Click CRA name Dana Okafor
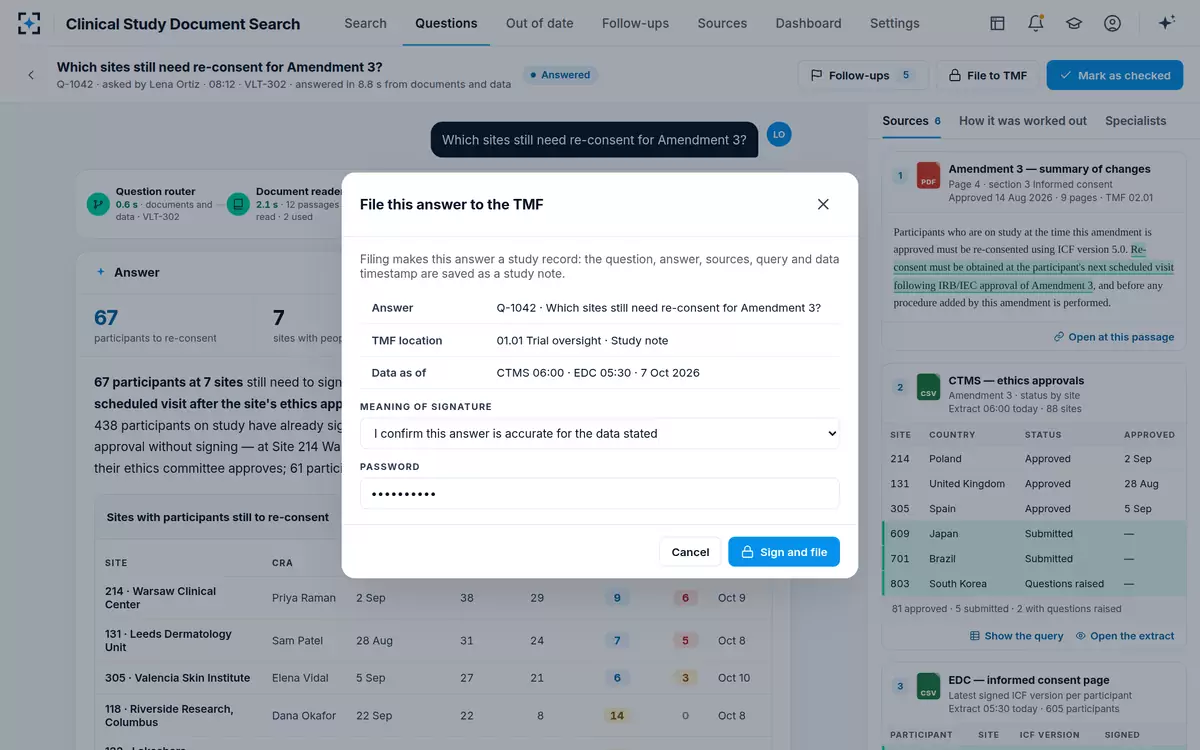1200x750 pixels. [304, 716]
